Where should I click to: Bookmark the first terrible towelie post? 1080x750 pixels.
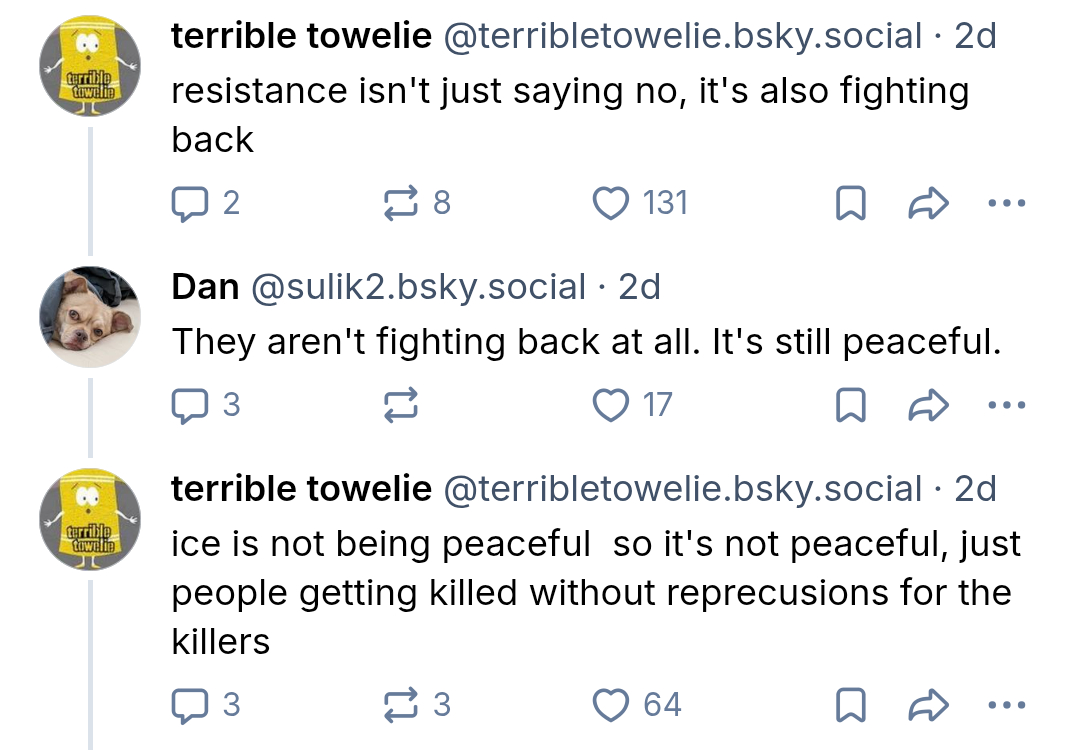(x=850, y=204)
